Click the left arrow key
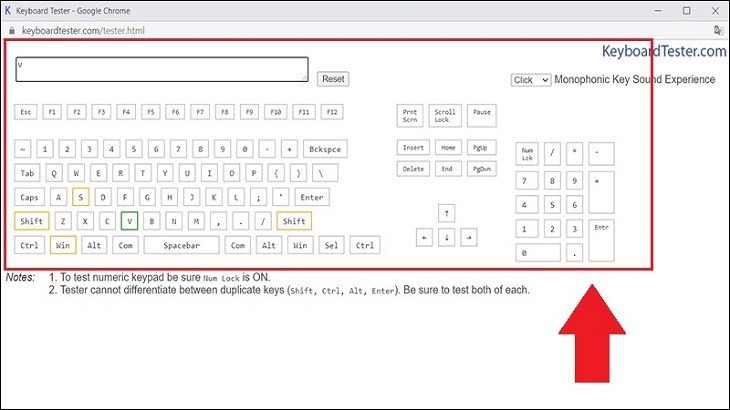The height and width of the screenshot is (410, 730). click(424, 237)
